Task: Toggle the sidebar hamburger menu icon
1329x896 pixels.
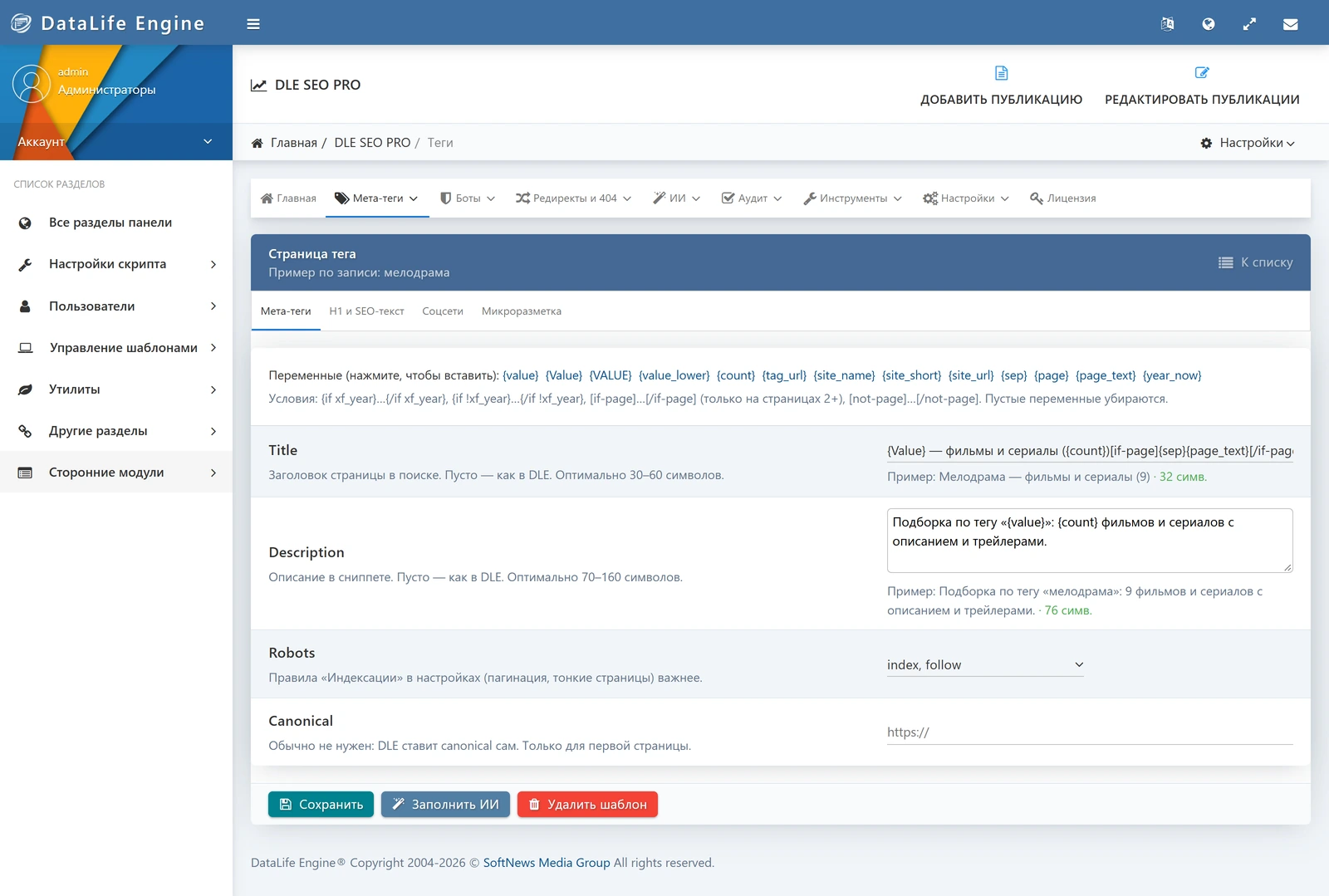Action: click(253, 24)
